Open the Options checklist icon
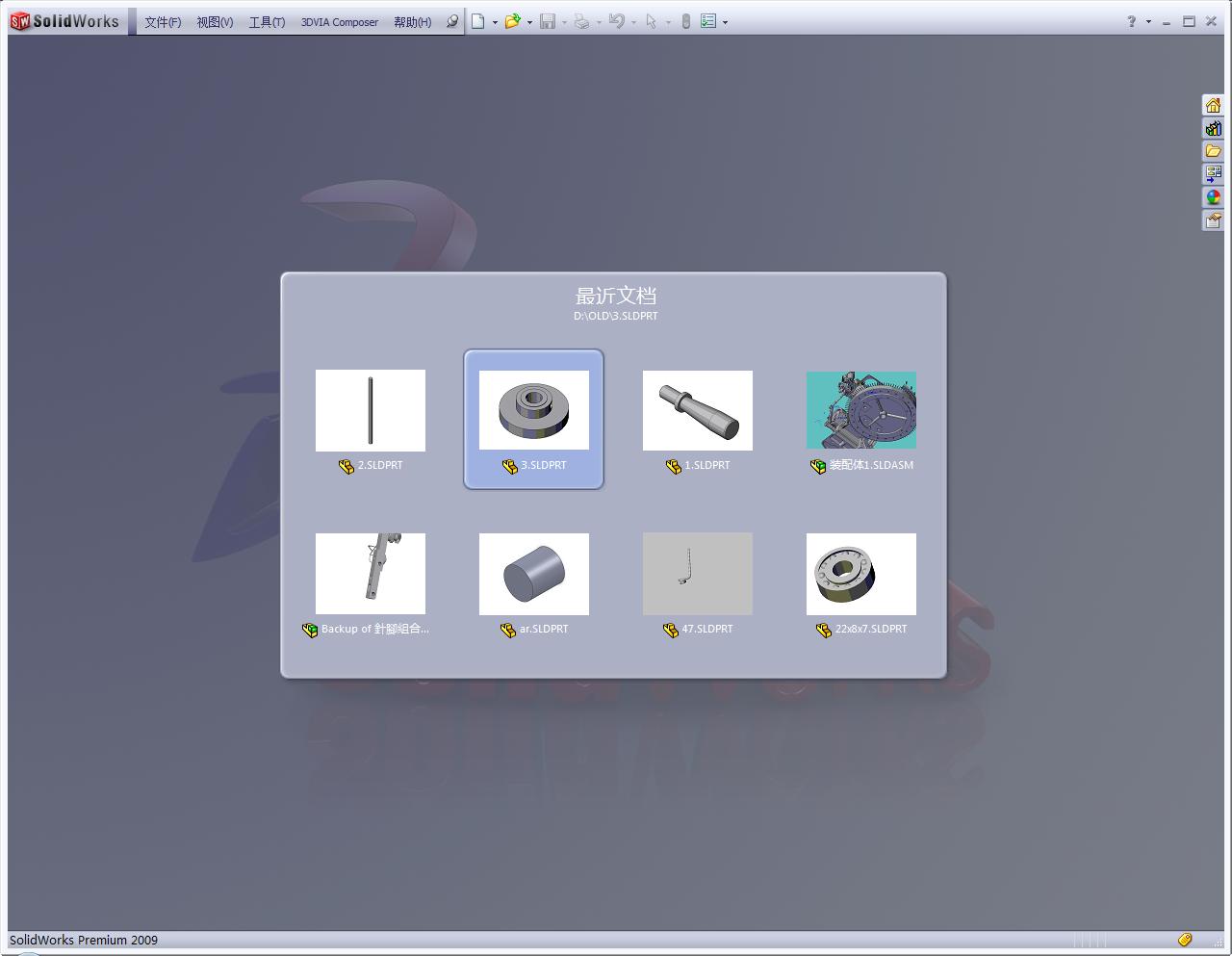 click(708, 21)
